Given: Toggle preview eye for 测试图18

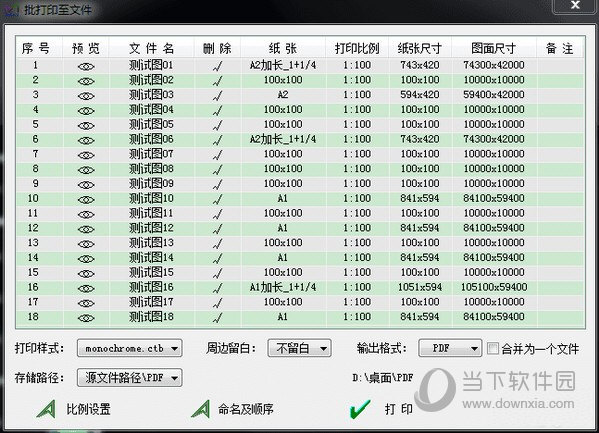Looking at the screenshot, I should point(86,318).
